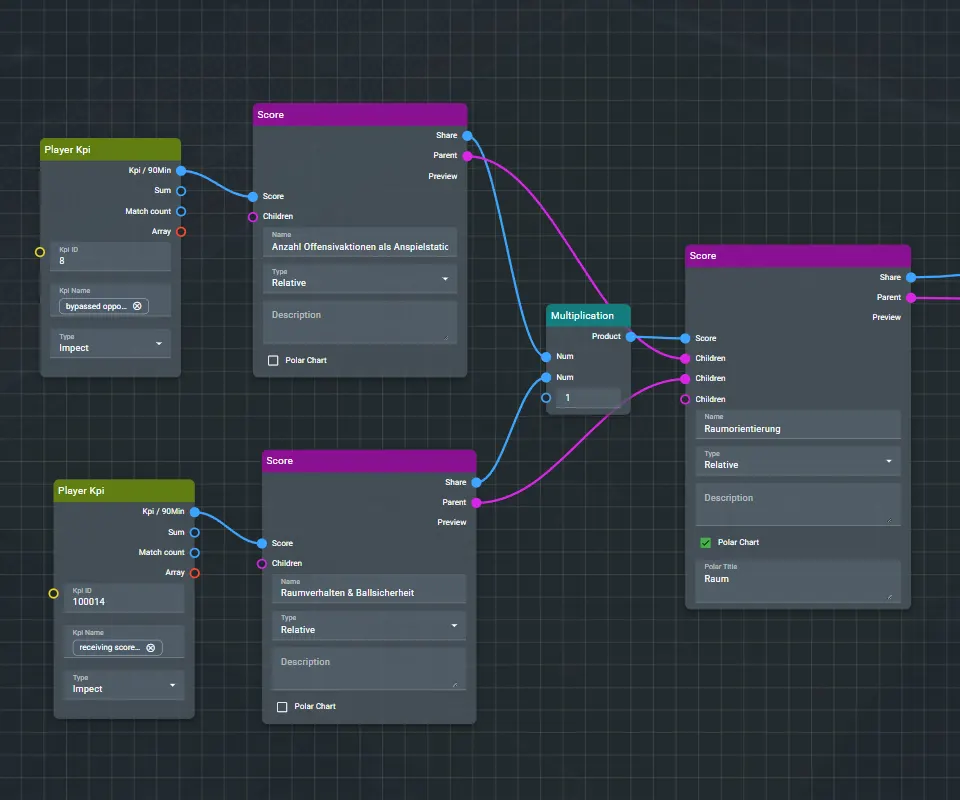
Task: Click Kpi ID field containing 100014
Action: click(x=124, y=597)
